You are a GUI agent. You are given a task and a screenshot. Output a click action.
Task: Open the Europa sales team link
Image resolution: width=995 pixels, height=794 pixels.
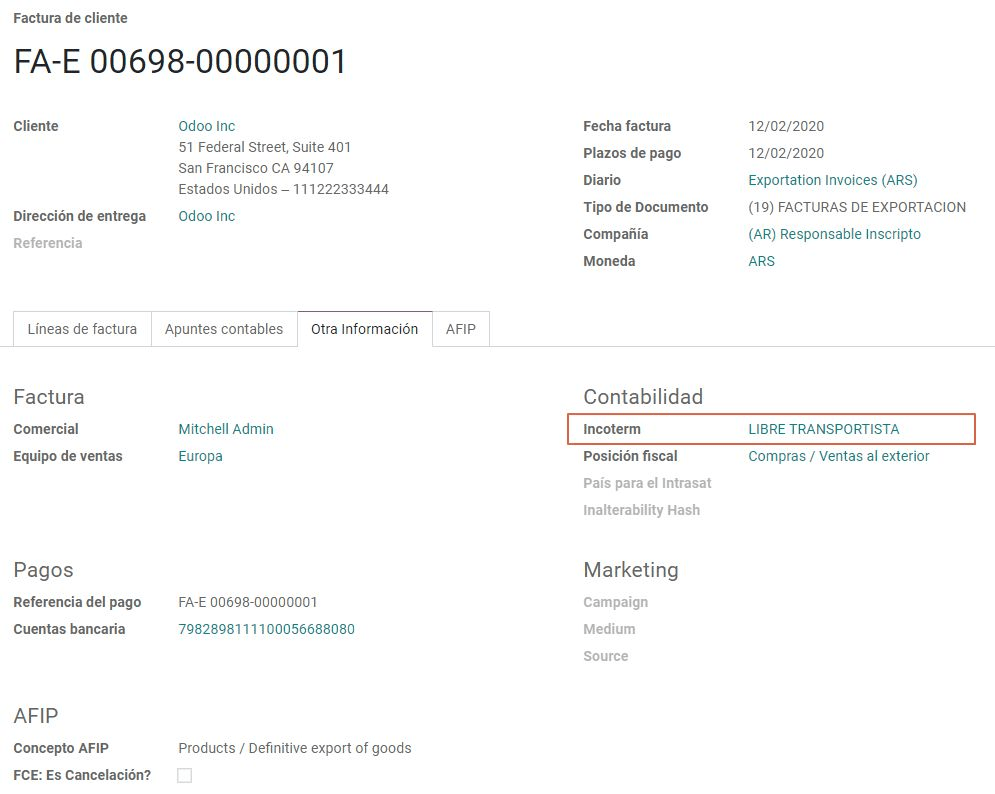click(200, 456)
